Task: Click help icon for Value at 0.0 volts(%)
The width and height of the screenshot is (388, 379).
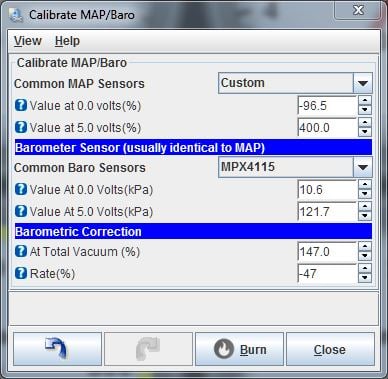Action: (x=21, y=105)
